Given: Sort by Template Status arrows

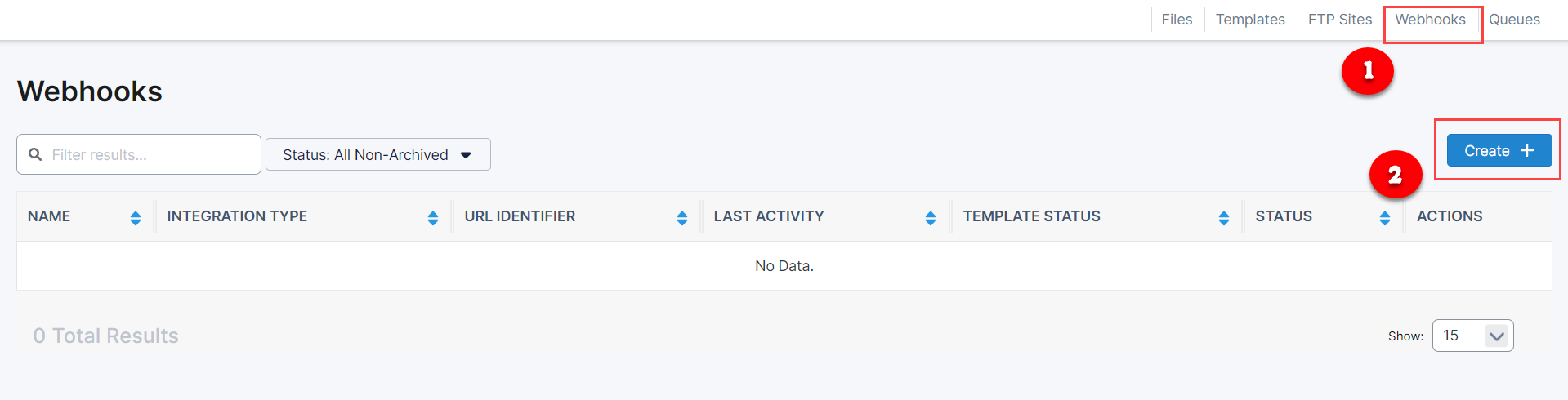Looking at the screenshot, I should [1224, 218].
